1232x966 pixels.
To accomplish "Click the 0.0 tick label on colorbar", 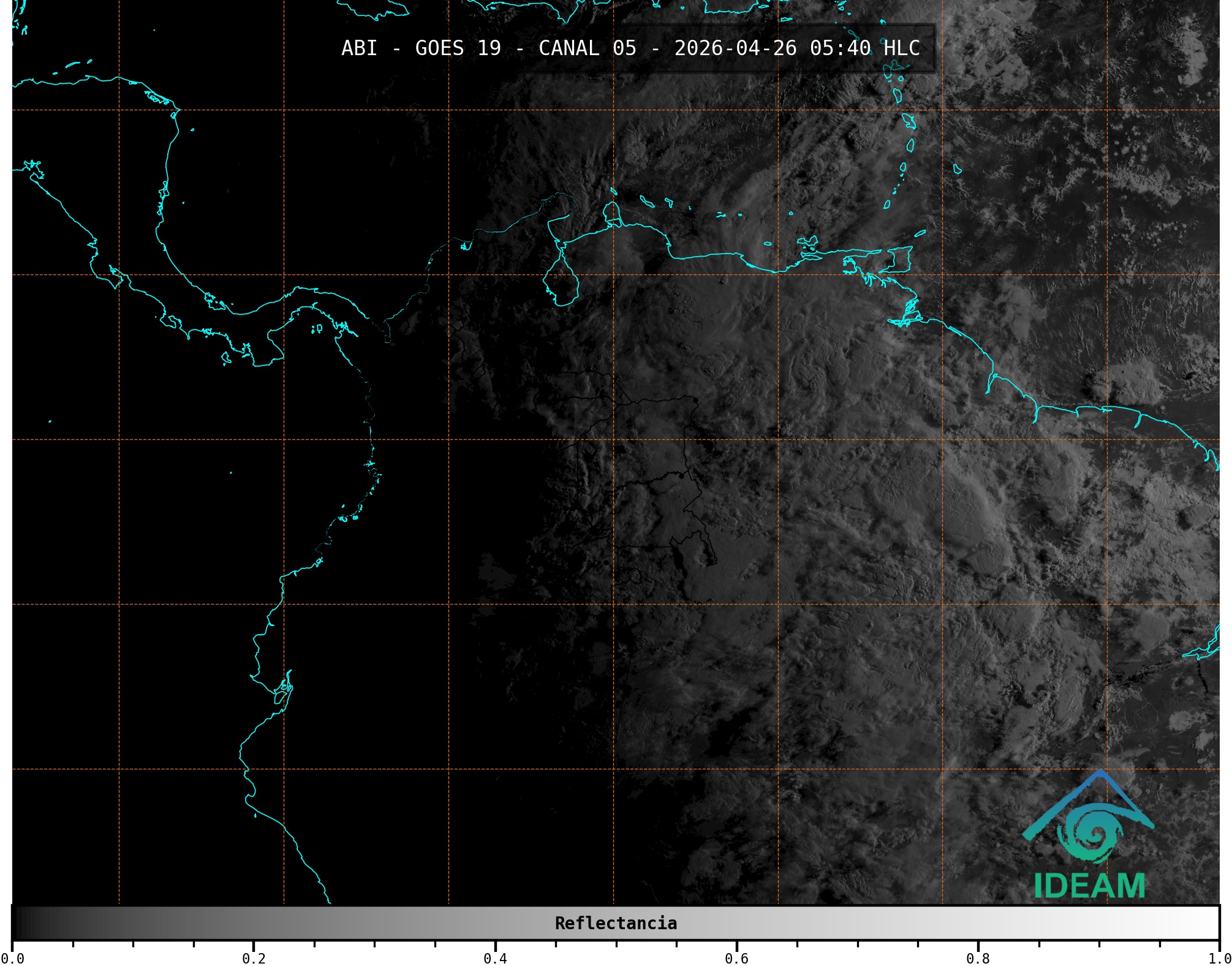I will coord(12,959).
